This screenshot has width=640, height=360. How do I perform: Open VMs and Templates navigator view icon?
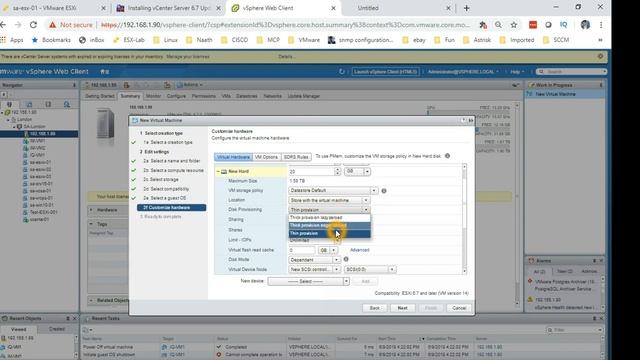29,104
